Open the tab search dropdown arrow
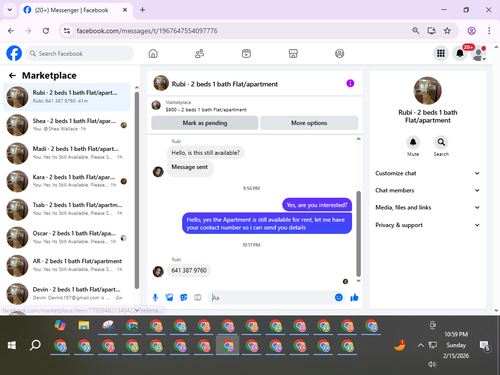This screenshot has height=375, width=500. (x=10, y=10)
